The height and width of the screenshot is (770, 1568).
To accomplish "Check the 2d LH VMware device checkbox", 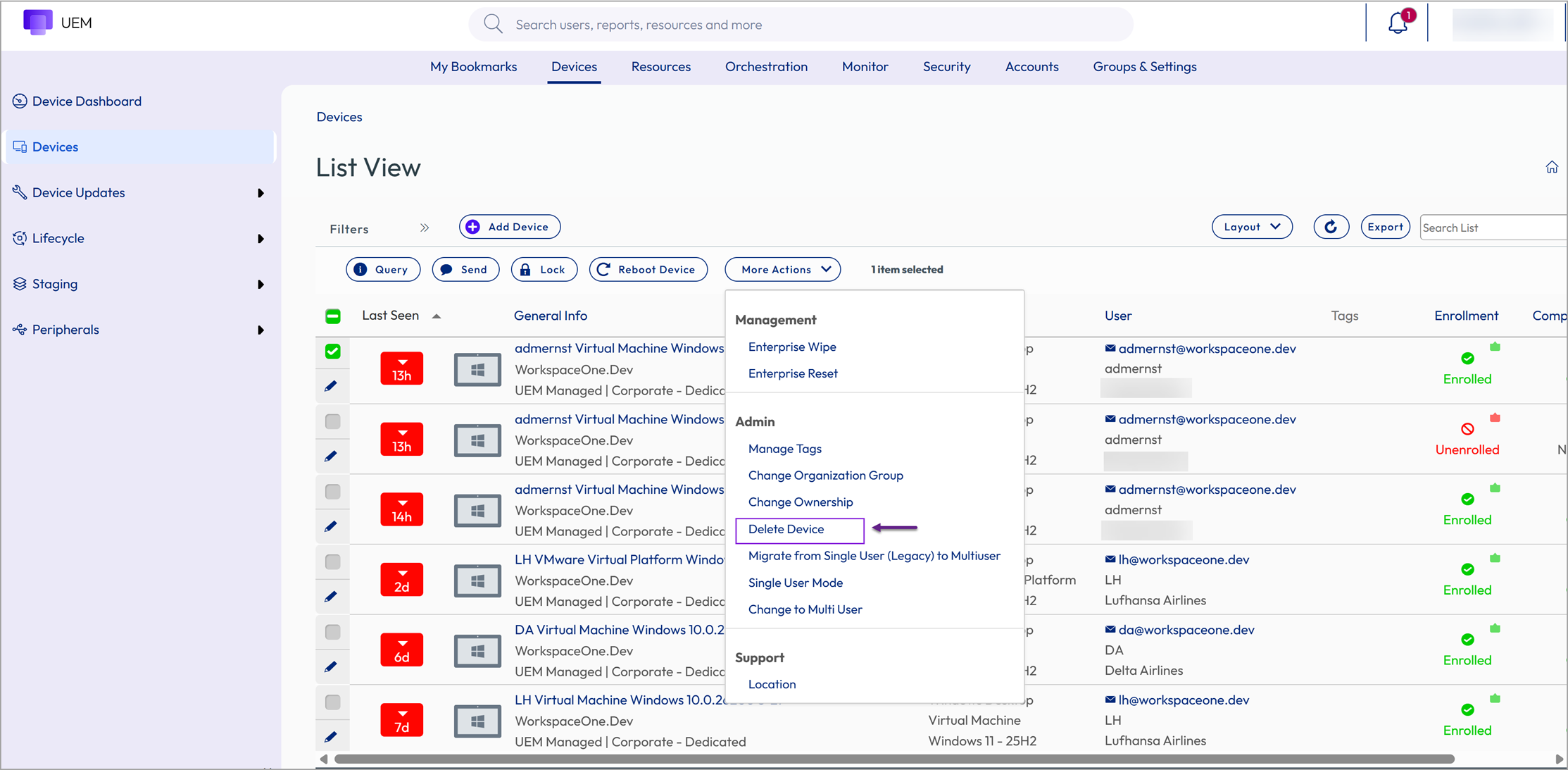I will click(x=333, y=561).
